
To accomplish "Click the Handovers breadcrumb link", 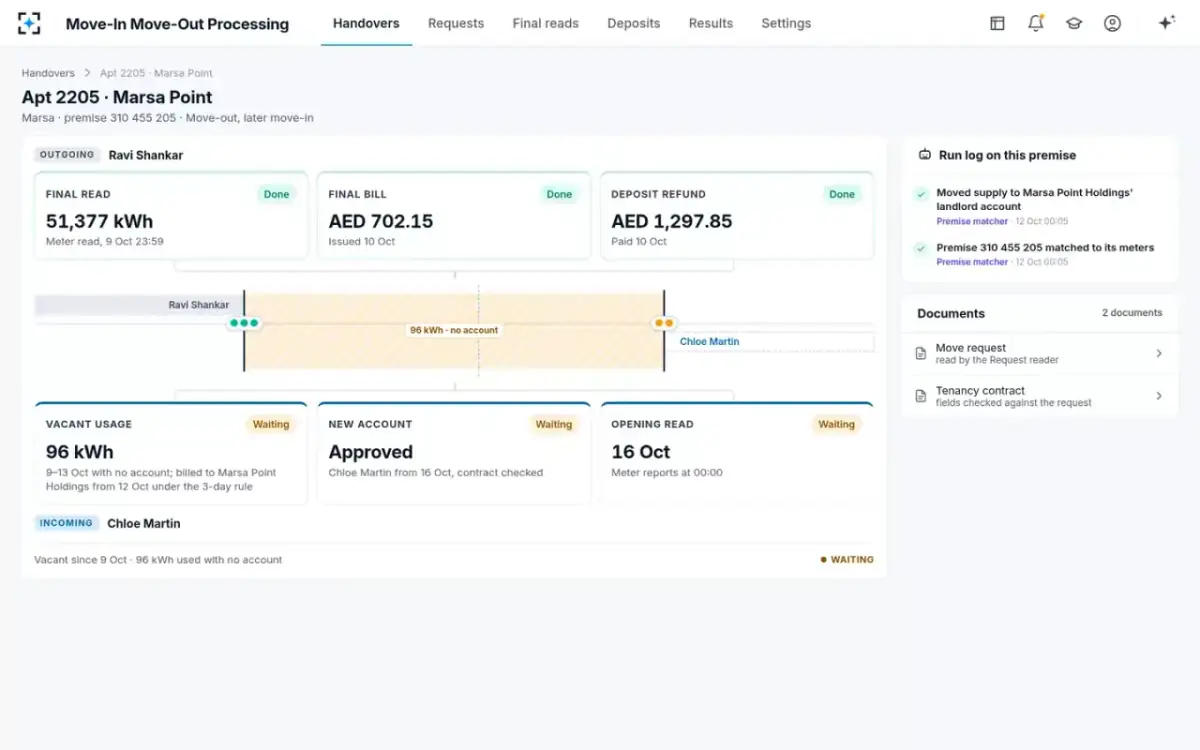I will [x=48, y=73].
